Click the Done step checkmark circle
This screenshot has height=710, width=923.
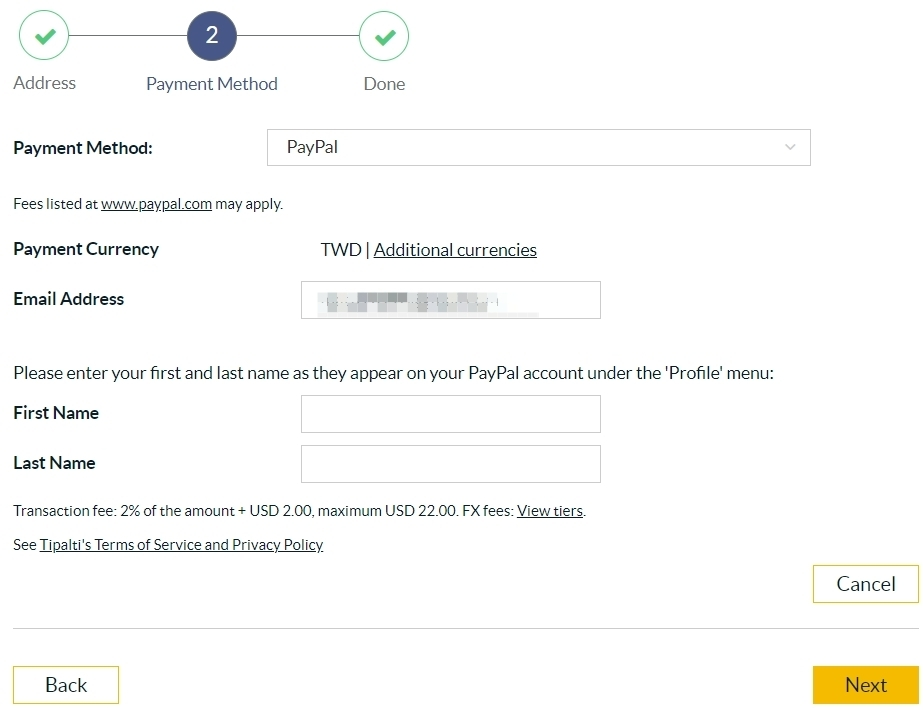point(384,36)
